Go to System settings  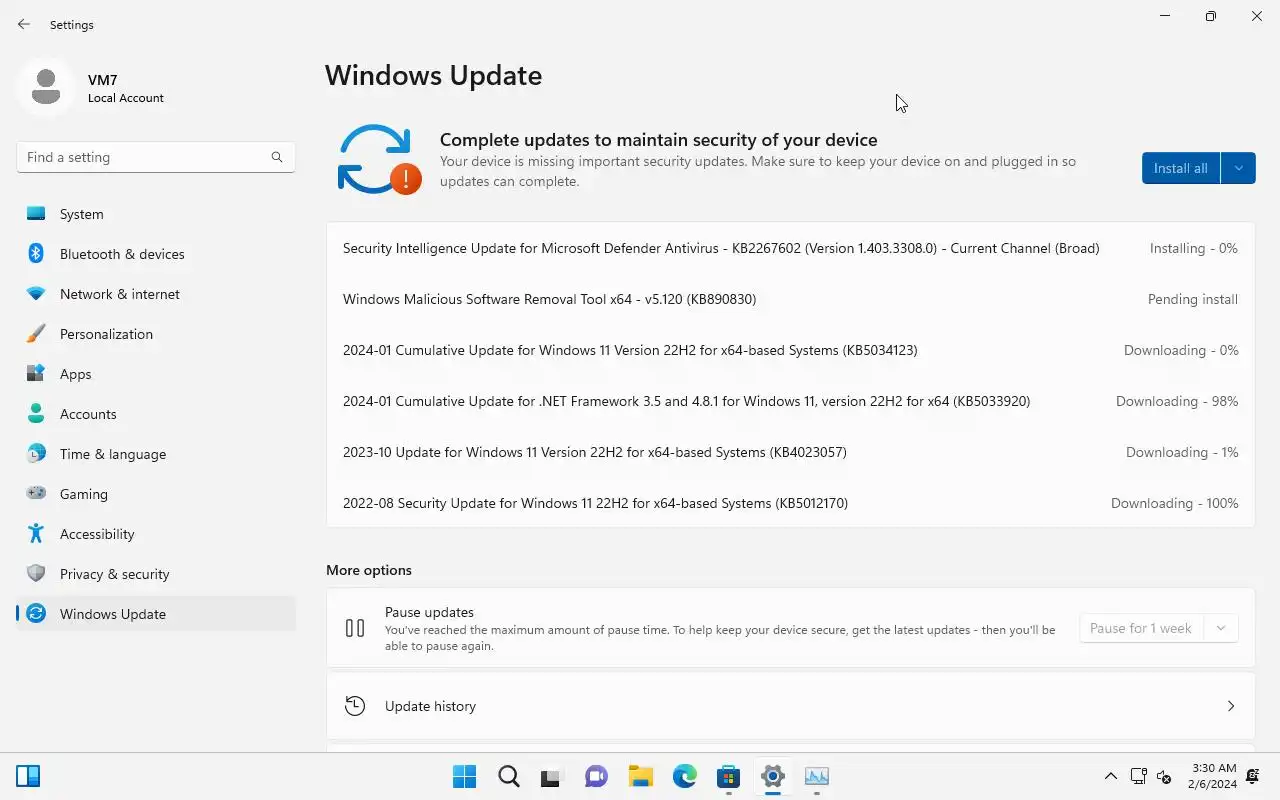[x=156, y=214]
